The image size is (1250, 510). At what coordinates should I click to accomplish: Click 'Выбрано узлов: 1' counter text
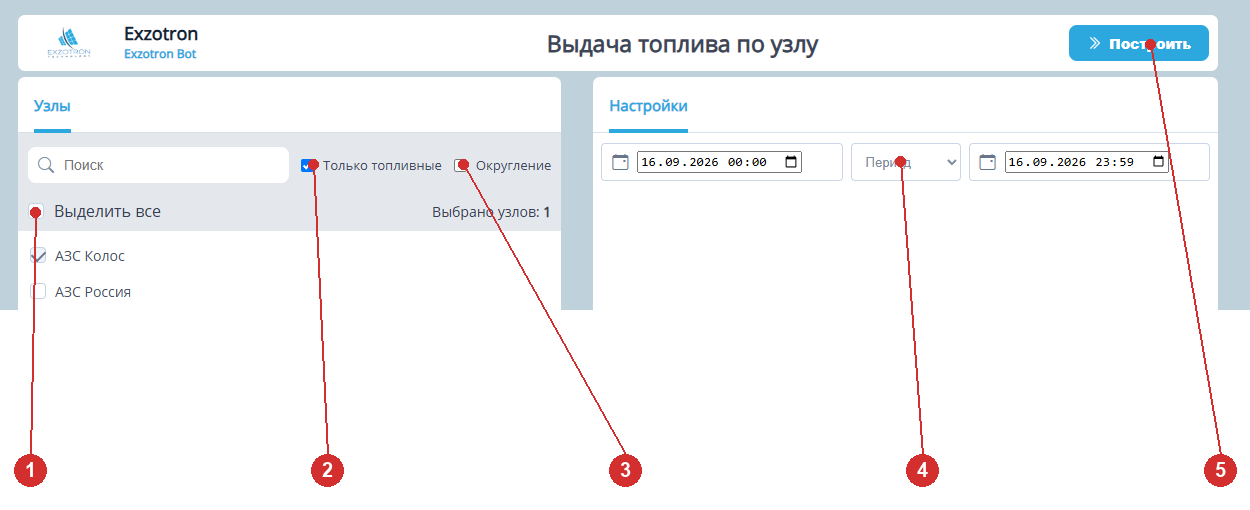coord(491,212)
